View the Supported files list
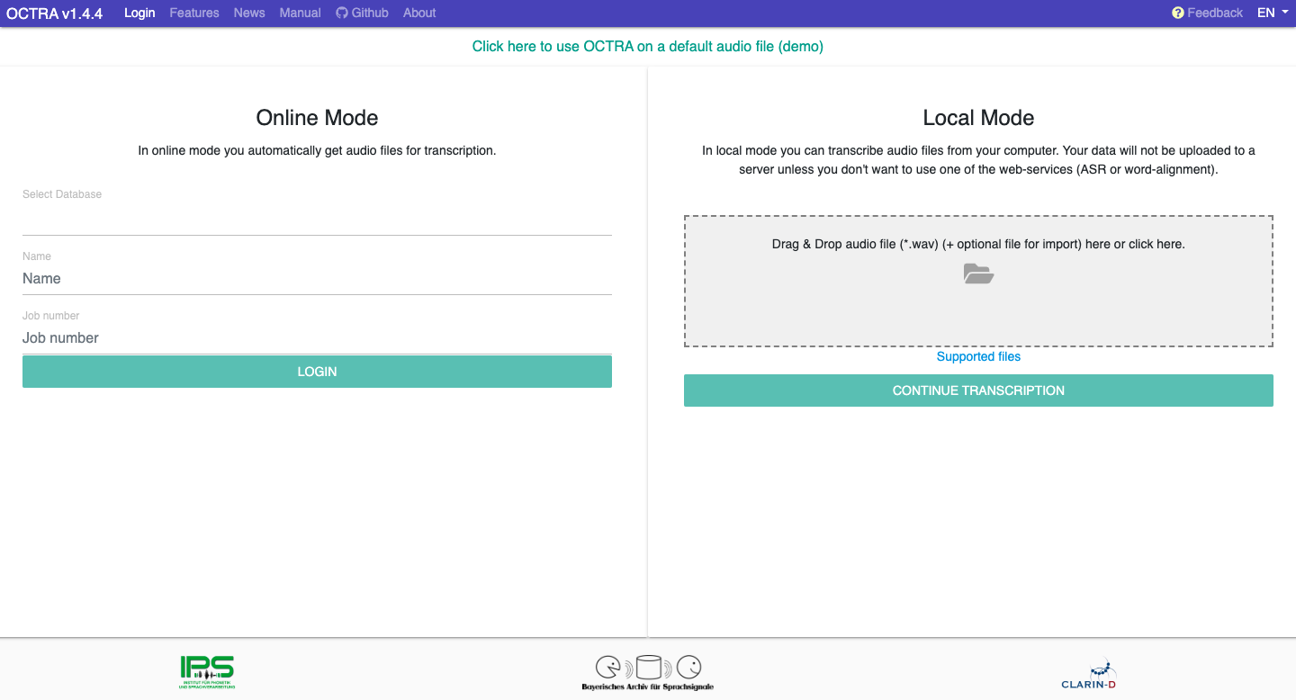Image resolution: width=1296 pixels, height=700 pixels. (x=978, y=356)
